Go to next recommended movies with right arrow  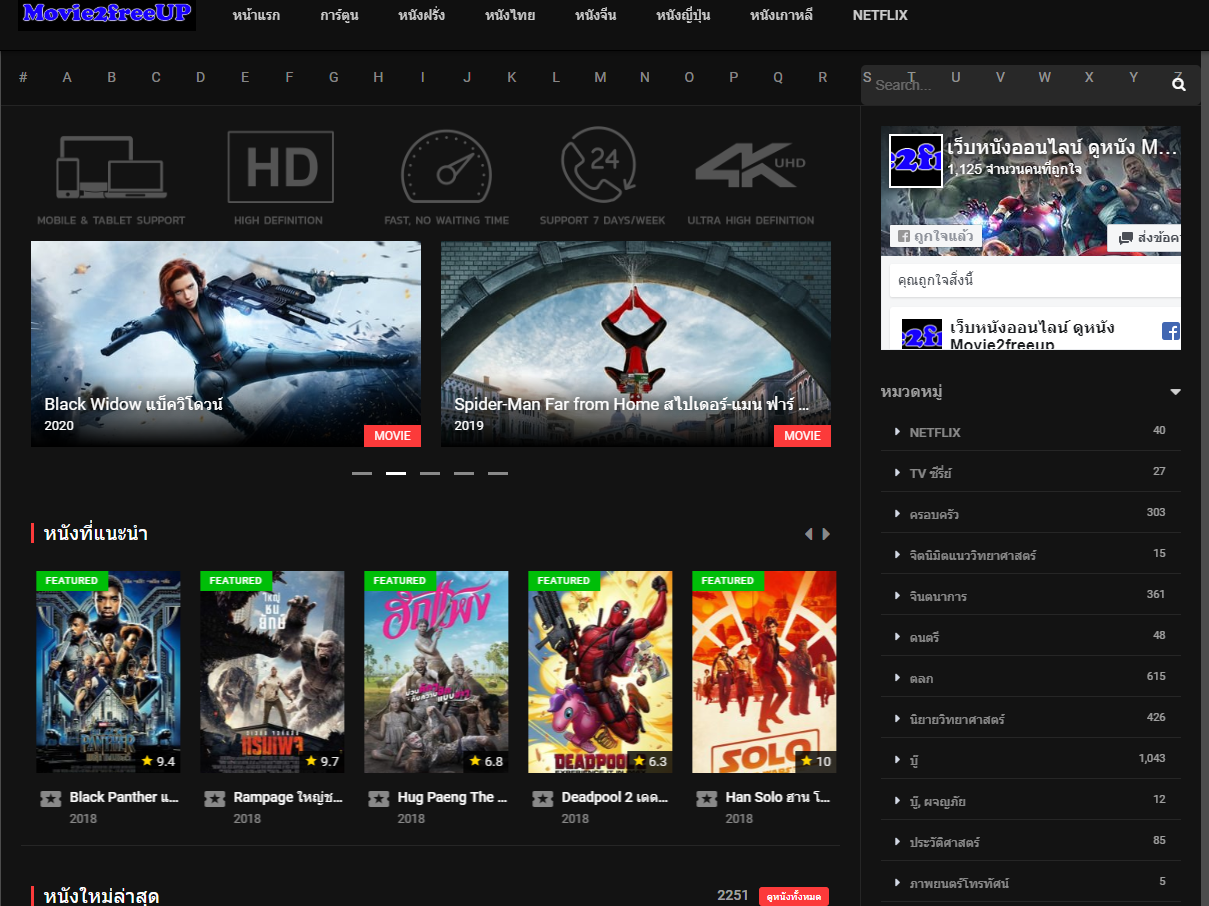tap(827, 534)
